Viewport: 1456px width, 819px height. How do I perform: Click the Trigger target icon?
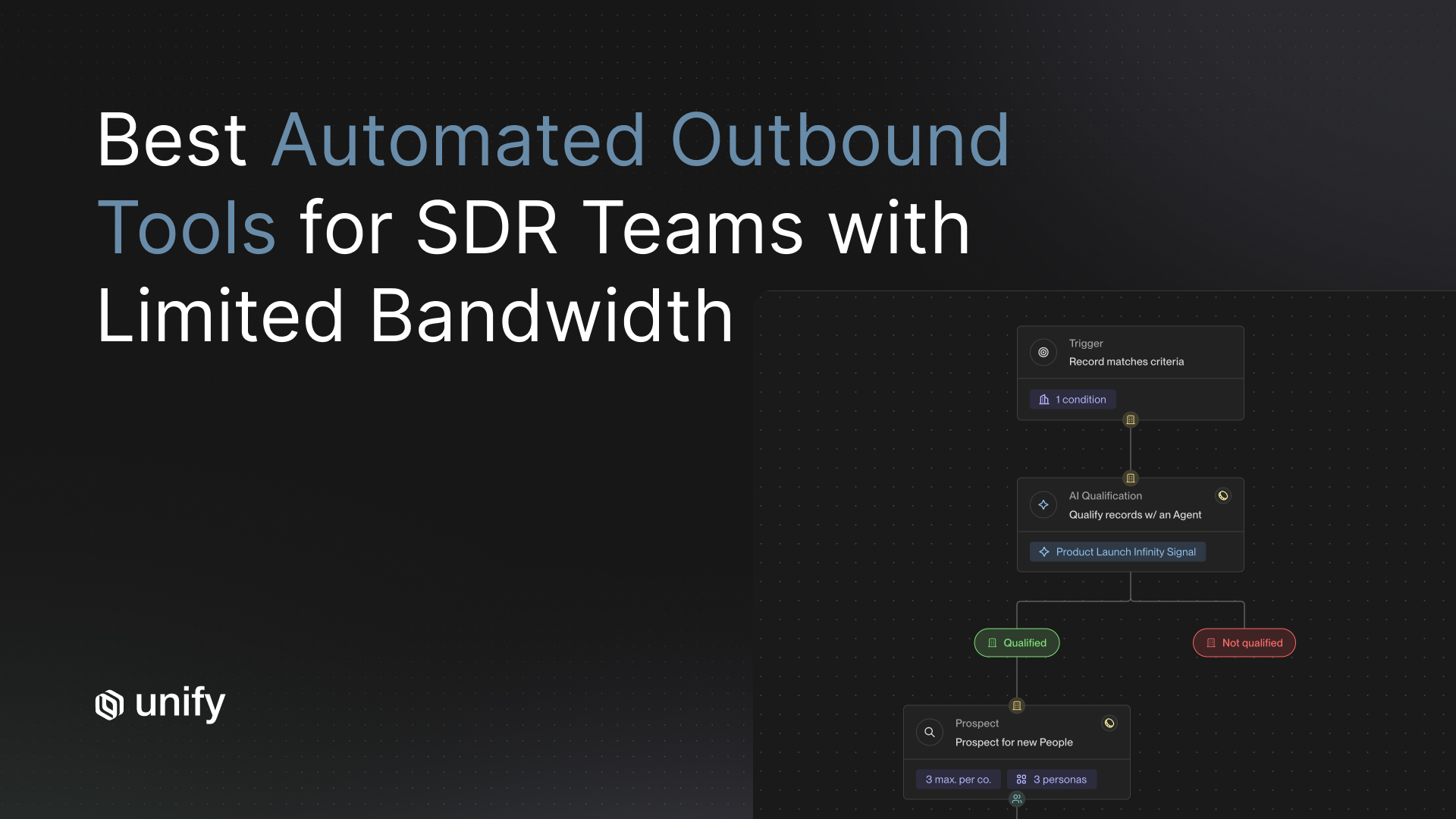click(x=1043, y=353)
